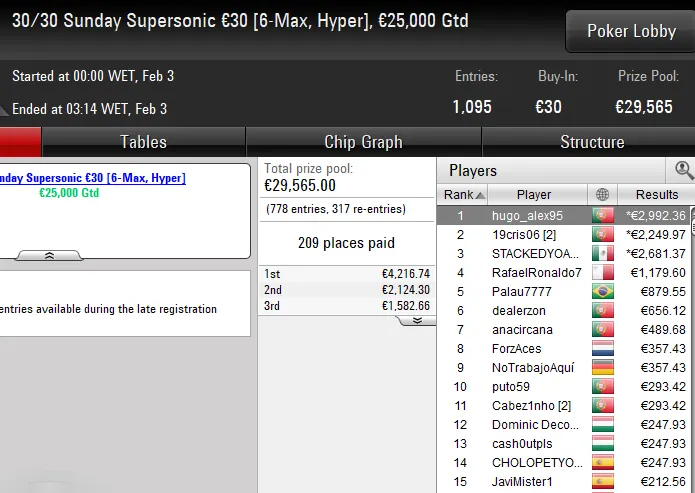The height and width of the screenshot is (493, 695).
Task: Click the Mexico flag next to STACKEDYOA
Action: click(x=602, y=253)
